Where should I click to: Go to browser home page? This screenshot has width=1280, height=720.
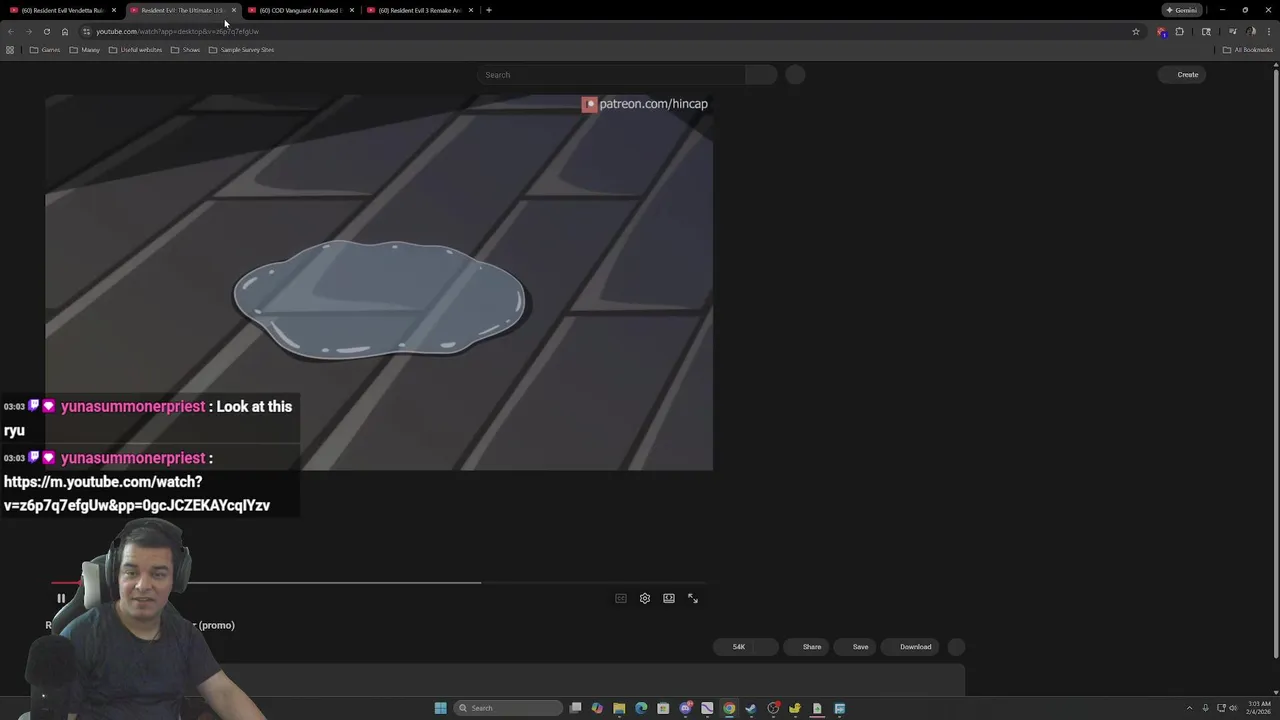[65, 31]
